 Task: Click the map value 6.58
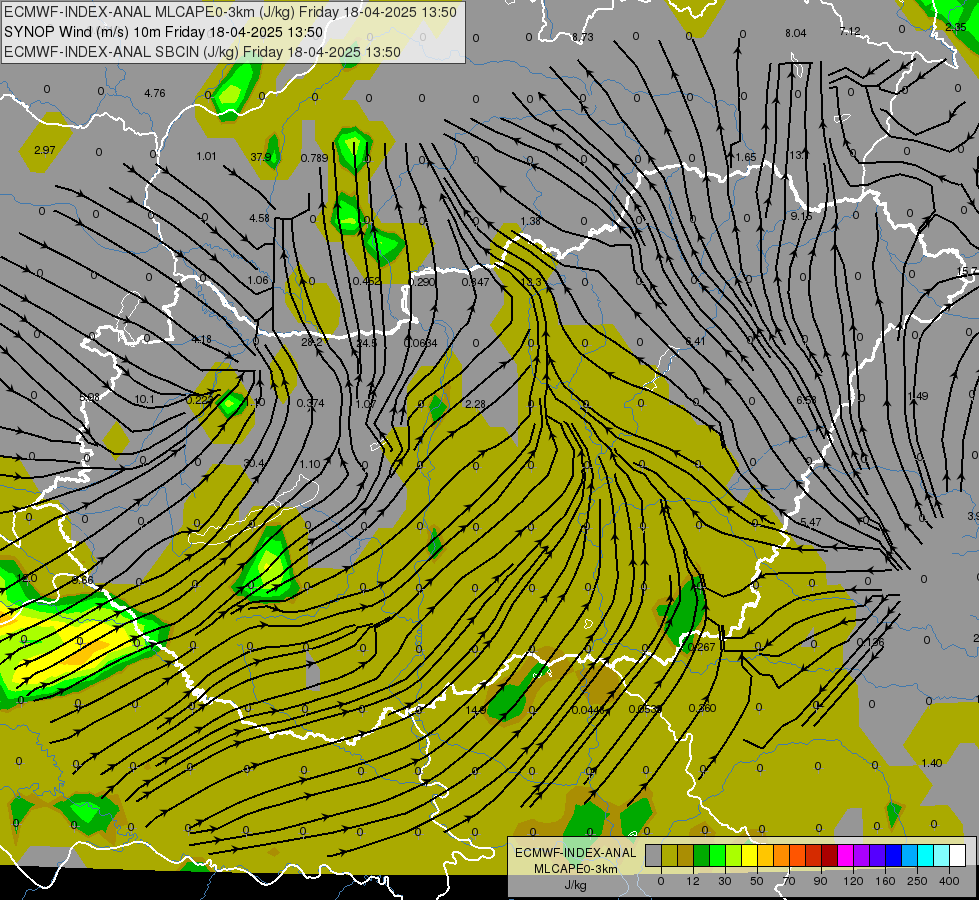pyautogui.click(x=806, y=400)
